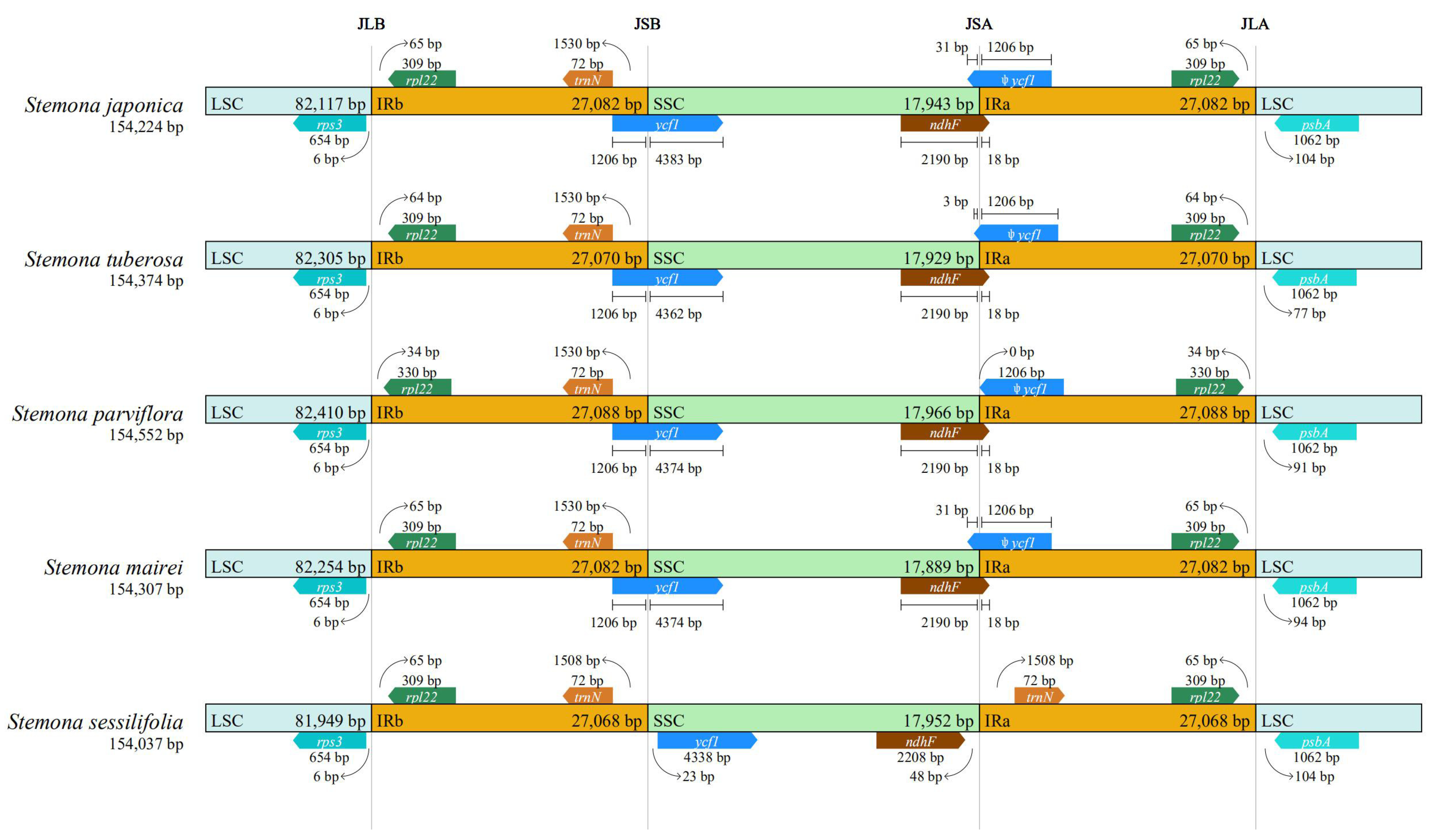Click the 94 bp psbA distance label

point(1309,622)
